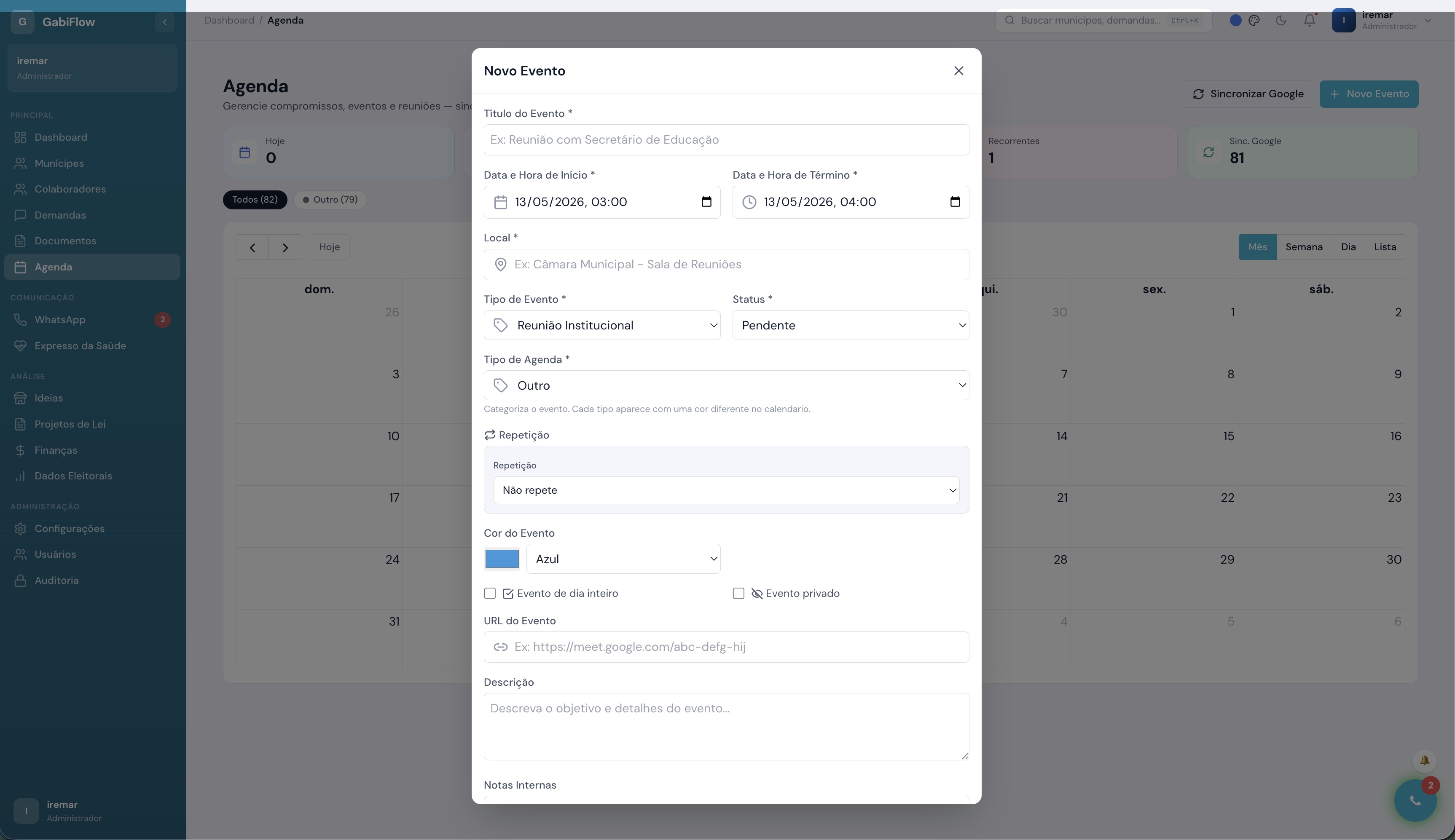Open the Status dropdown showing Pendente
Viewport: 1455px width, 840px height.
(x=851, y=325)
